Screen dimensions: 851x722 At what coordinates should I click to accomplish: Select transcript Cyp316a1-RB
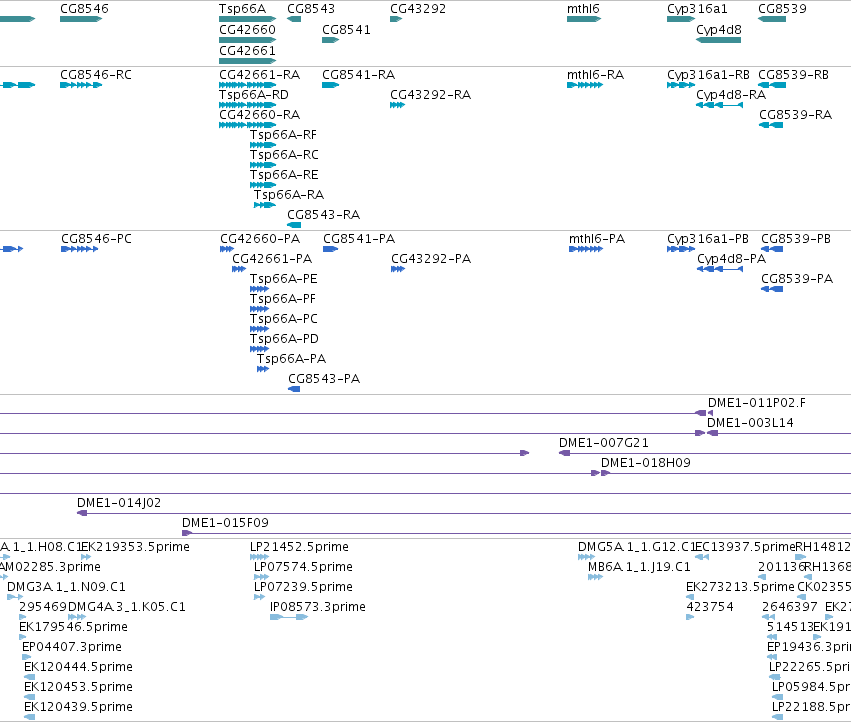click(x=681, y=85)
